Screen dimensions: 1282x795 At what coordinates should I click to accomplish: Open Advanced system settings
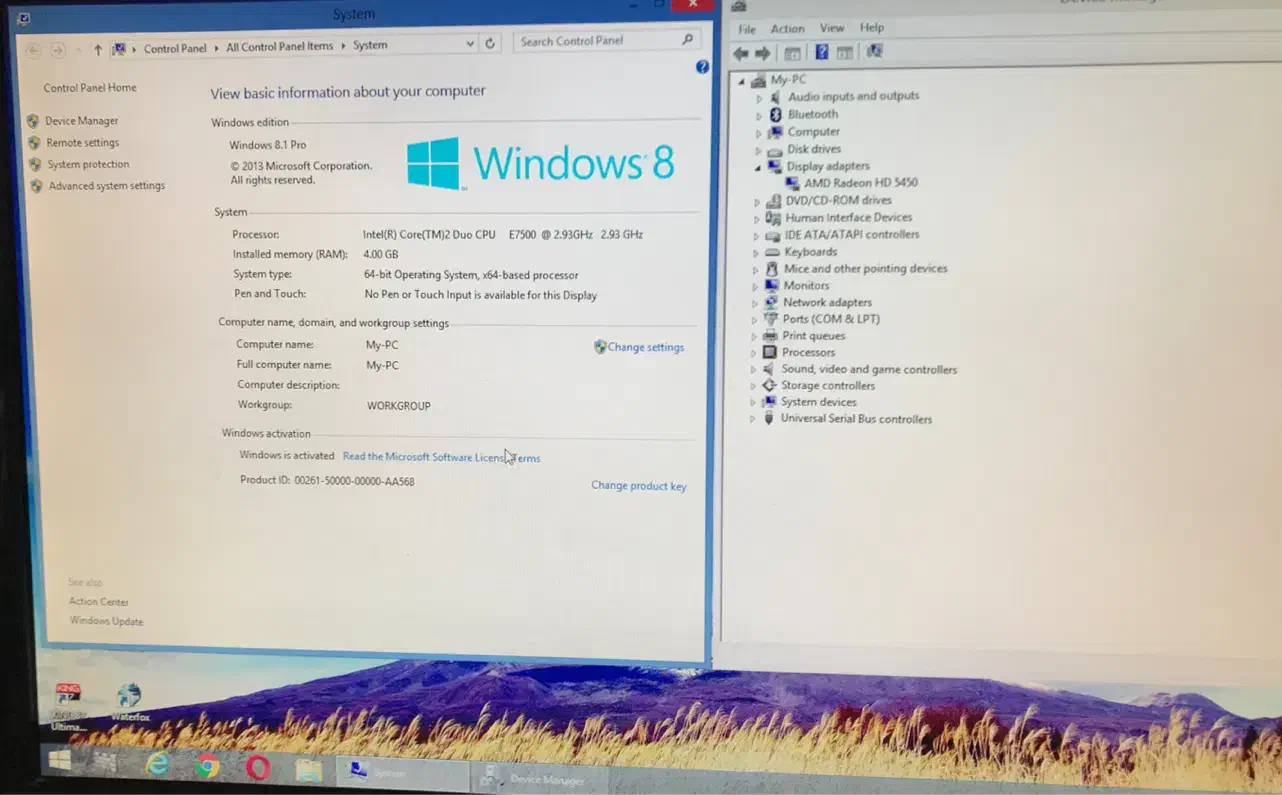107,186
